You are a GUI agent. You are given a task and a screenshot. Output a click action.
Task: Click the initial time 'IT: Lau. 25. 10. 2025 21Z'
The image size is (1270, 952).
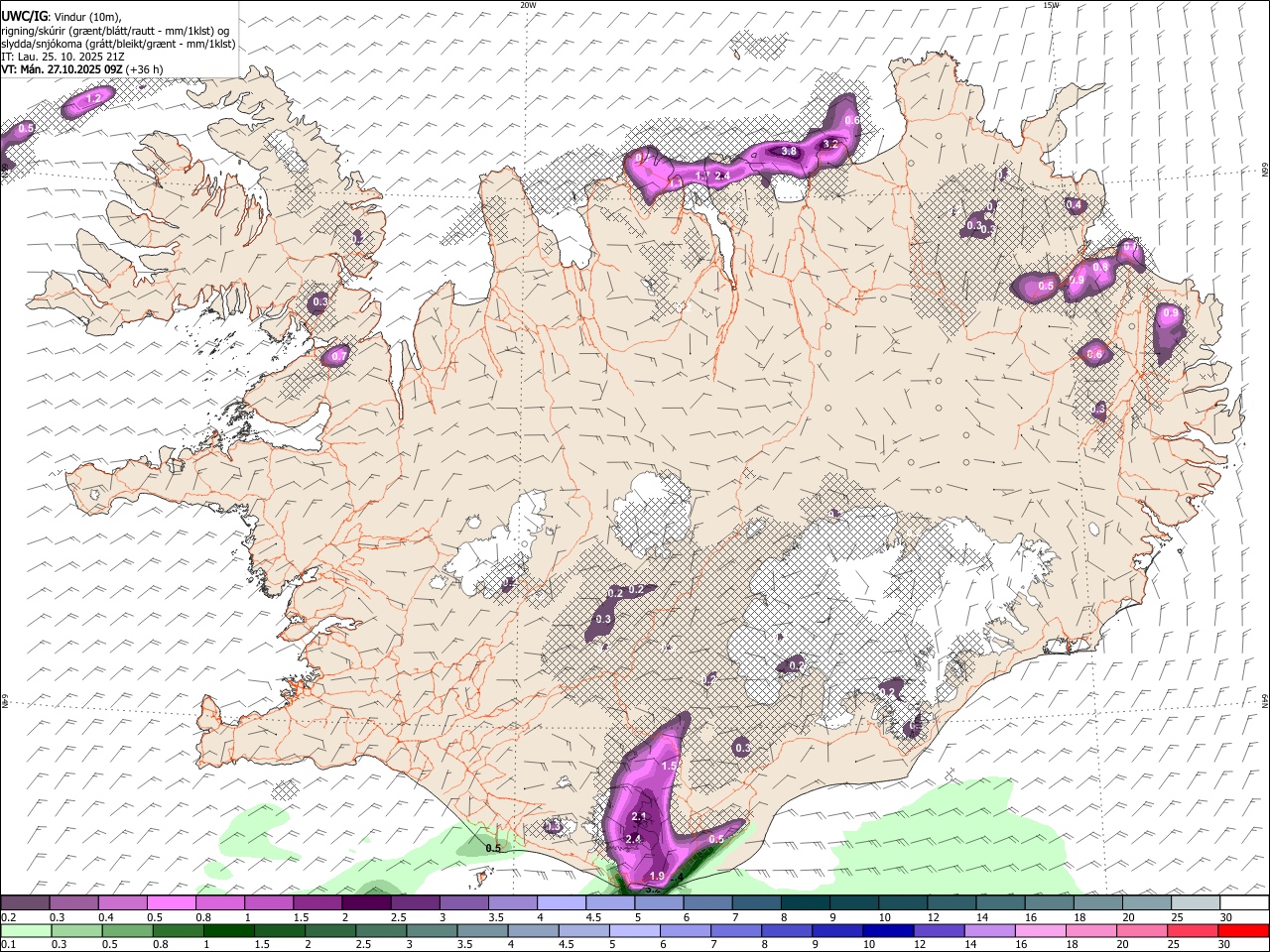(62, 57)
